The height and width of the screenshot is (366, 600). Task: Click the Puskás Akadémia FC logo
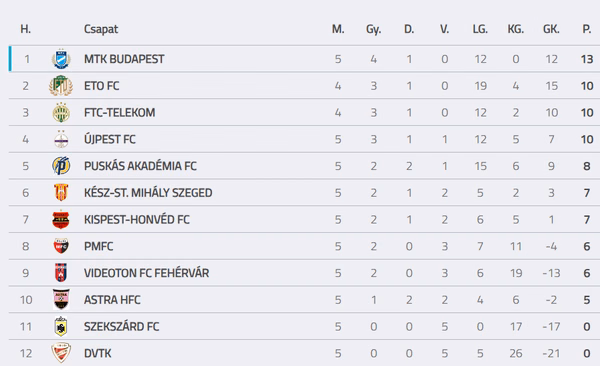pyautogui.click(x=61, y=166)
